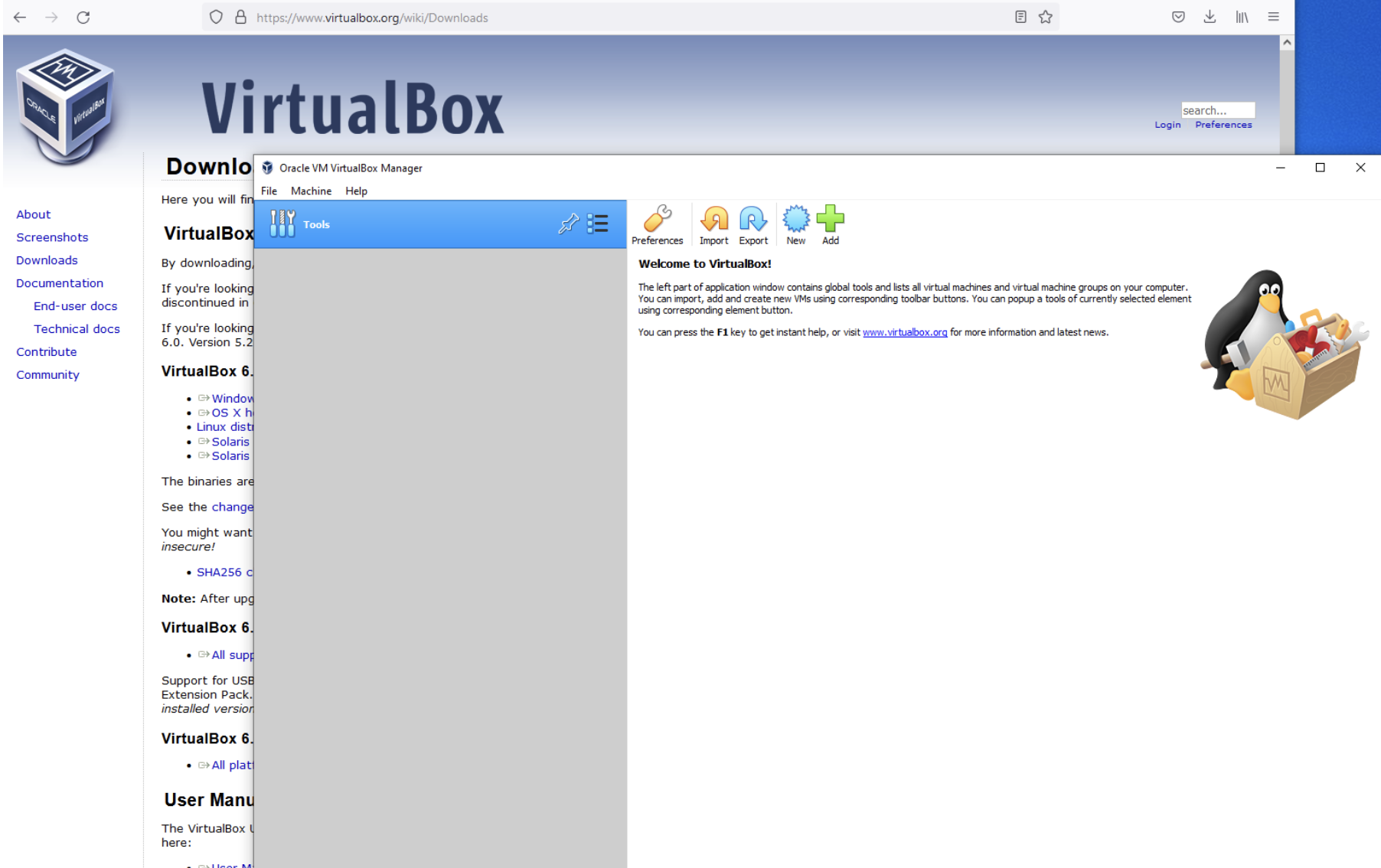This screenshot has height=868, width=1381.
Task: Click the website search field
Action: tap(1216, 110)
